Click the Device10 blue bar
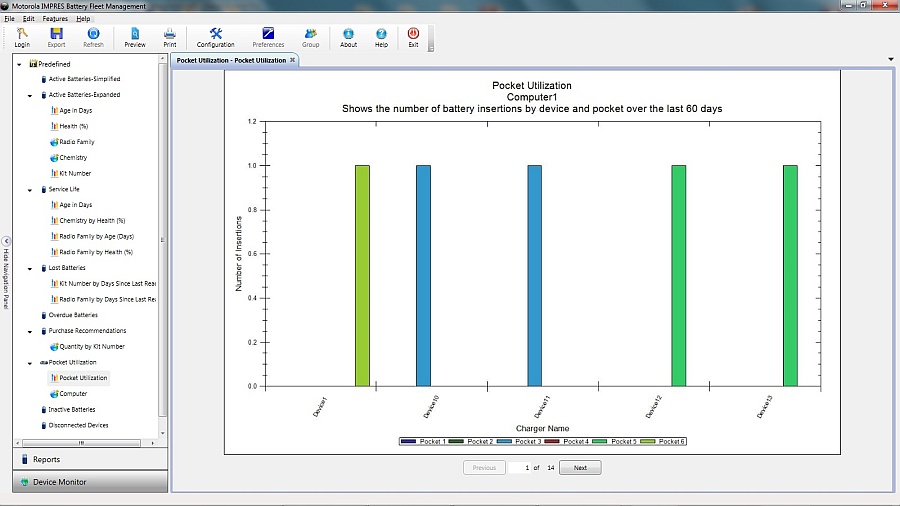The height and width of the screenshot is (506, 900). click(x=424, y=276)
